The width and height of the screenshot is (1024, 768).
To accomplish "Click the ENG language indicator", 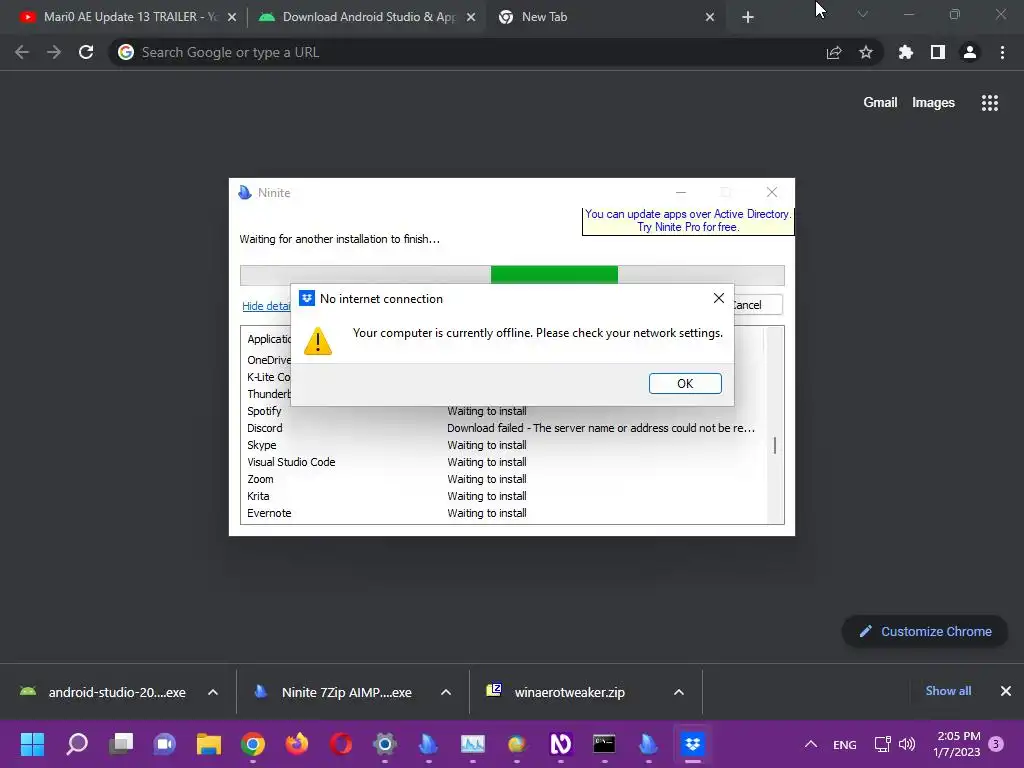I will click(845, 744).
